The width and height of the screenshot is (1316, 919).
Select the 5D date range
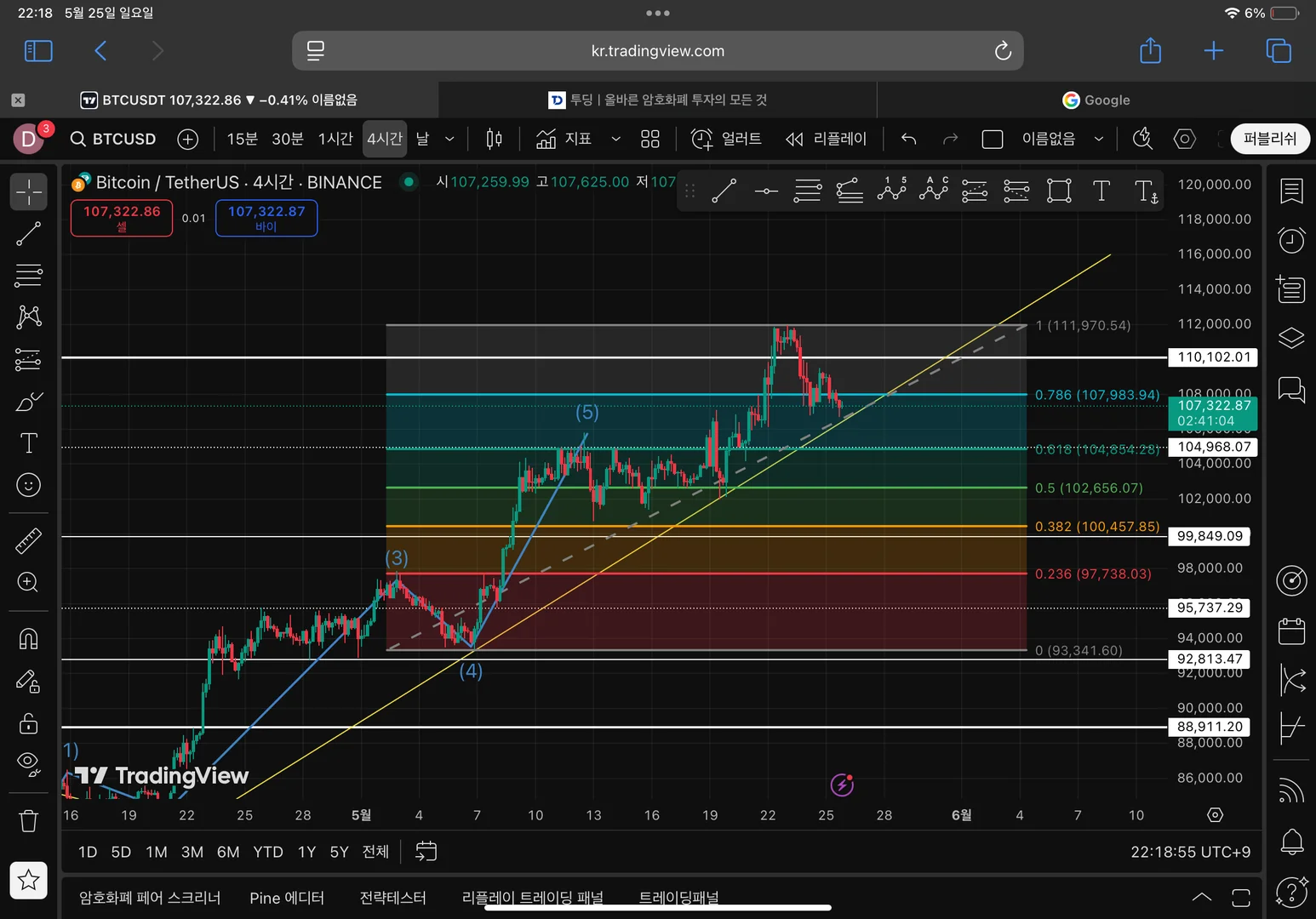tap(121, 852)
